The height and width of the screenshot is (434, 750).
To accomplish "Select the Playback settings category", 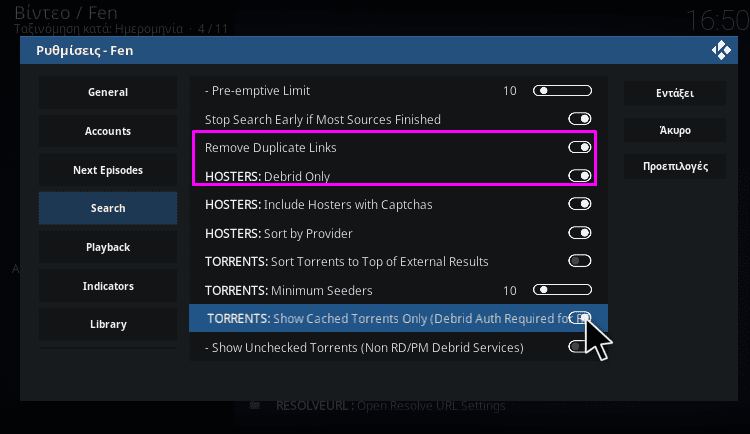I will [x=108, y=247].
